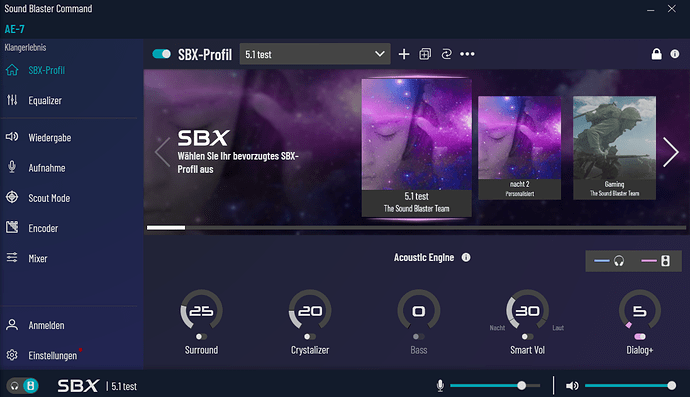Click the microphone volume slider handle

coord(521,386)
